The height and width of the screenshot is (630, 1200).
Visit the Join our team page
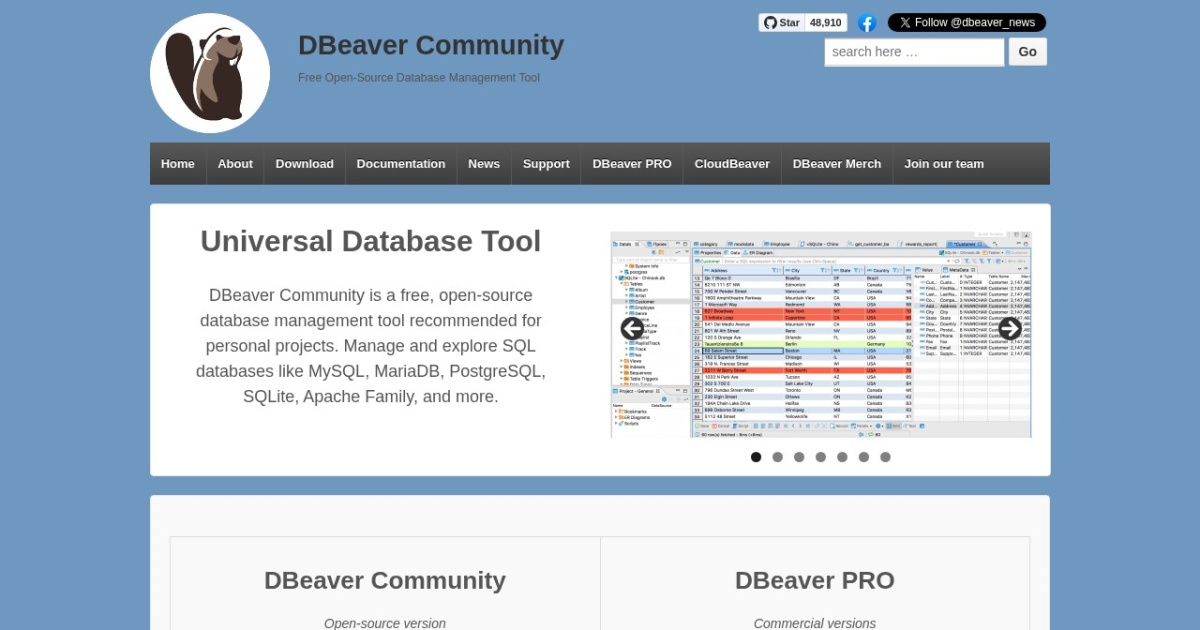click(943, 163)
